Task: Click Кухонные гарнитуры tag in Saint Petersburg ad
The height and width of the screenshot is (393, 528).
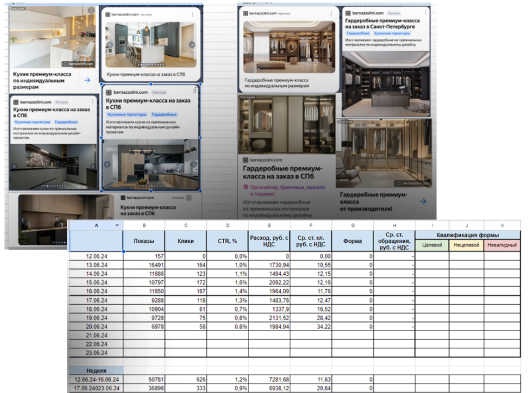Action: pos(392,33)
